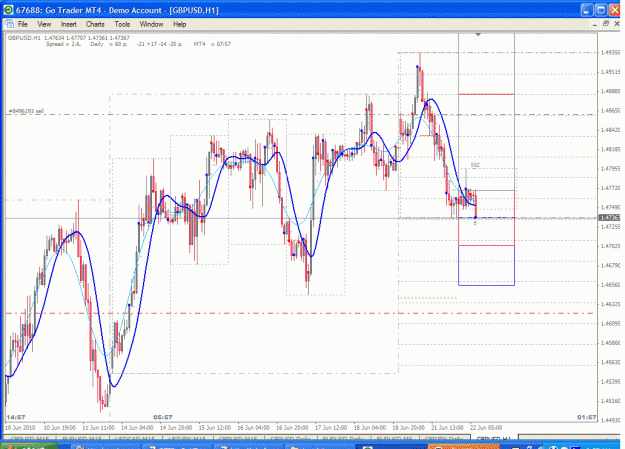
Task: Open the Help menu
Action: click(179, 24)
